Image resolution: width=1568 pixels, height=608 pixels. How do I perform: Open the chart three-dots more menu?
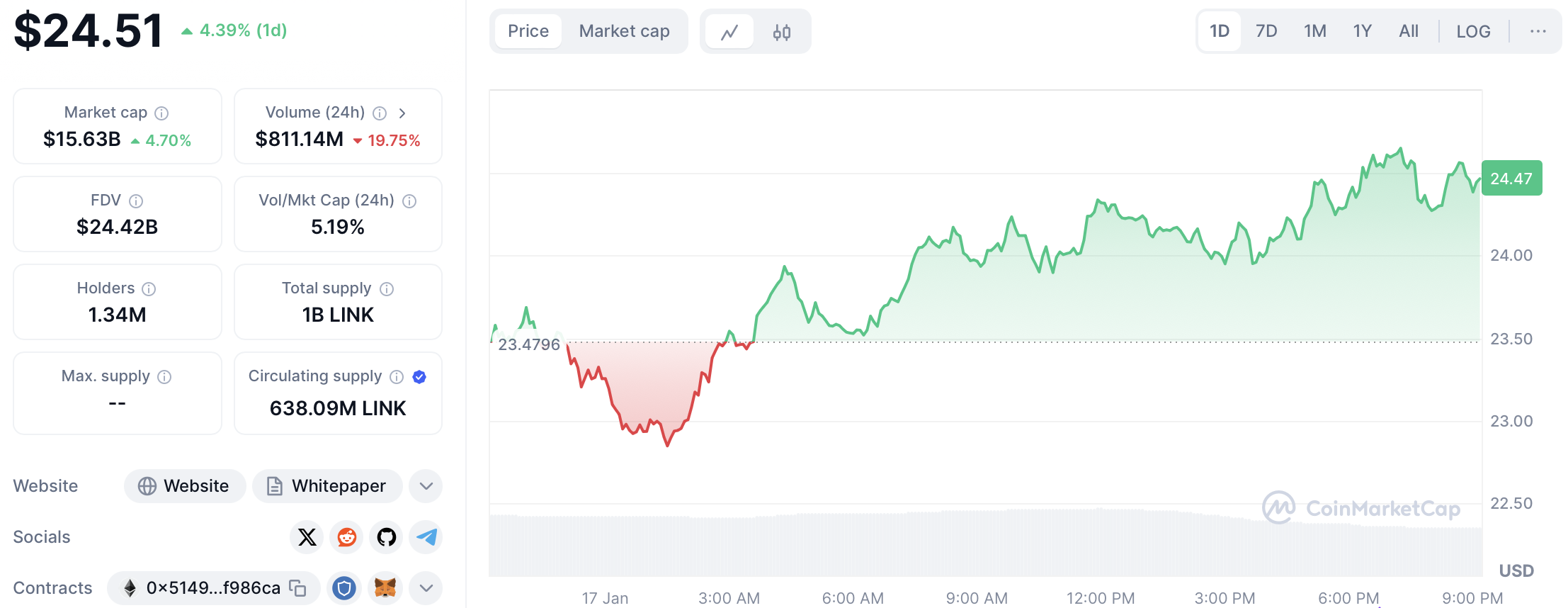click(1538, 31)
